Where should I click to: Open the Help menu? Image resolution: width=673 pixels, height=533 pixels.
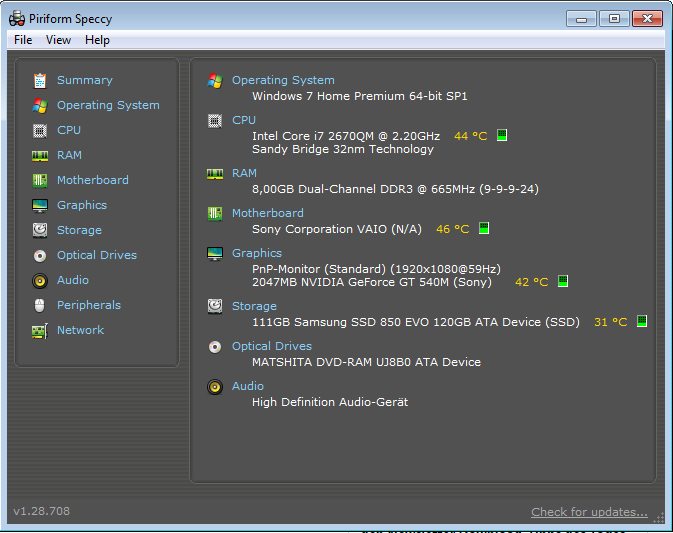[97, 40]
